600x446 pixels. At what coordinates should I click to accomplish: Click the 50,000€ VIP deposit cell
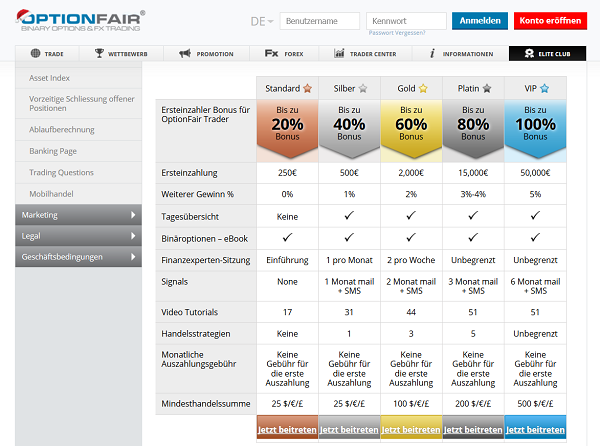point(535,173)
